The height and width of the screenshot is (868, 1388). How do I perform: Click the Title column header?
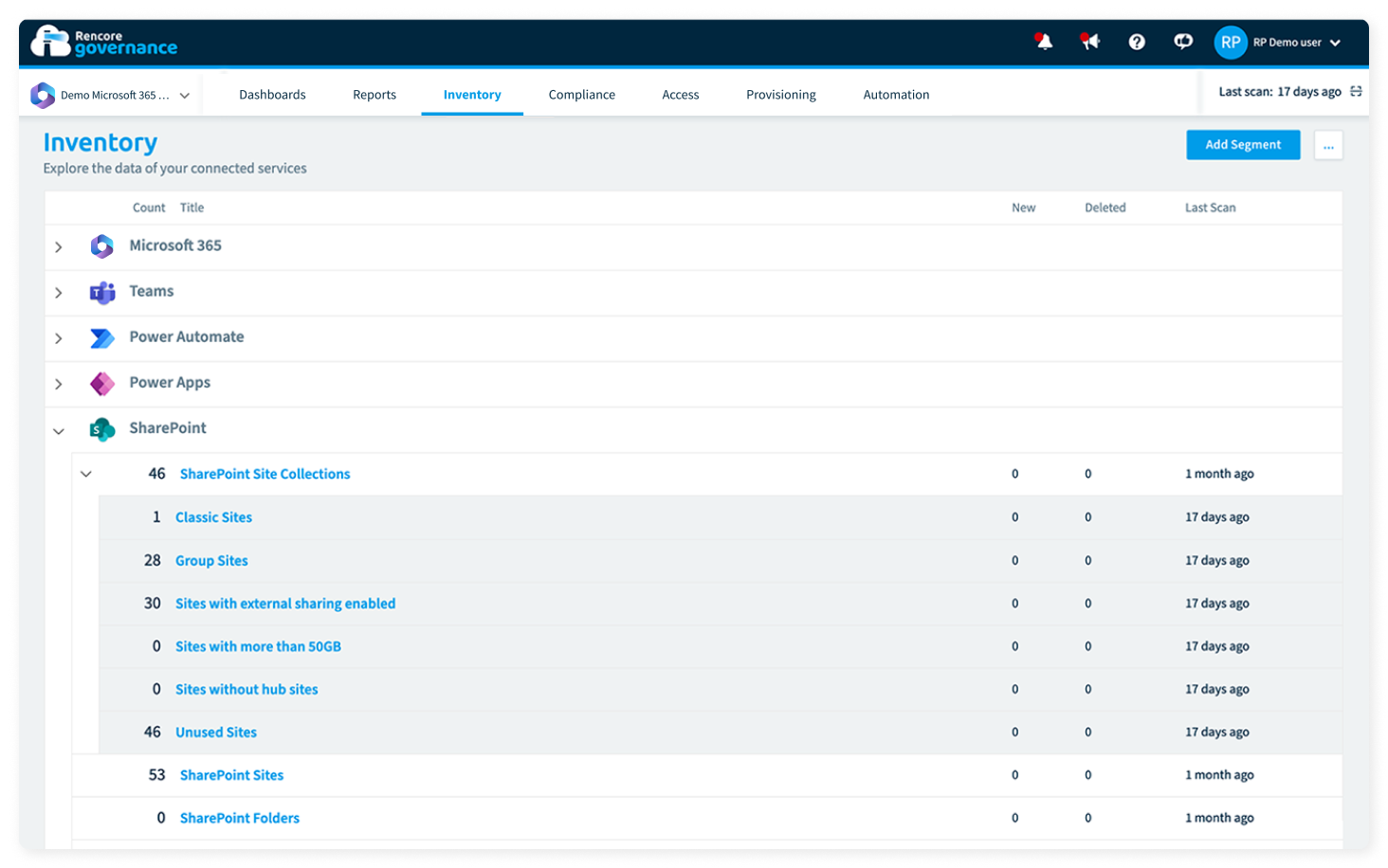click(x=192, y=208)
